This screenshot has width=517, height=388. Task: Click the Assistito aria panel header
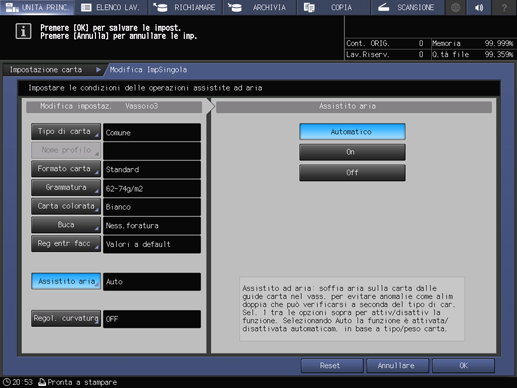[x=354, y=107]
